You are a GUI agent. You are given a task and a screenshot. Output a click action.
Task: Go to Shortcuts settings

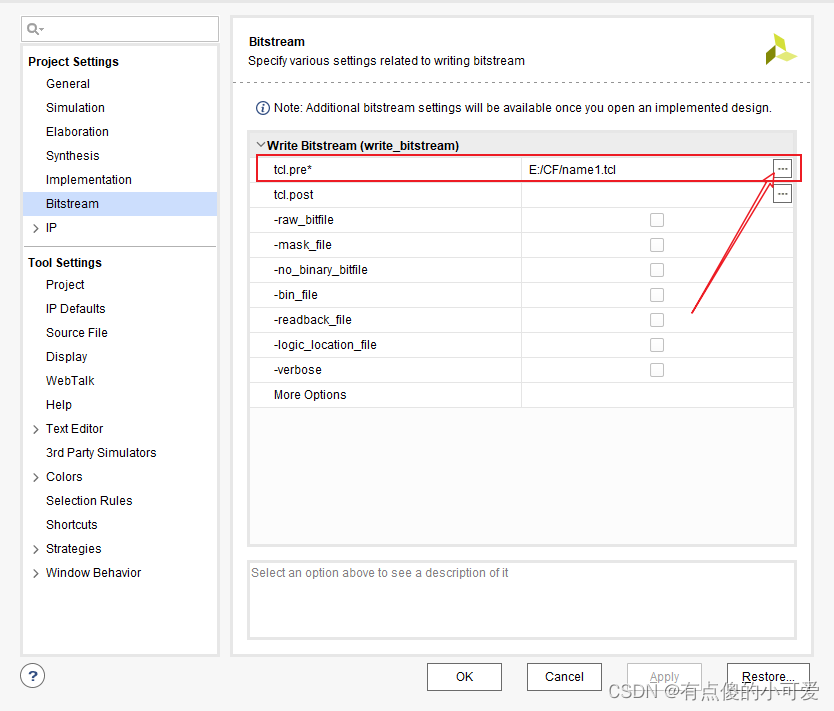(71, 524)
